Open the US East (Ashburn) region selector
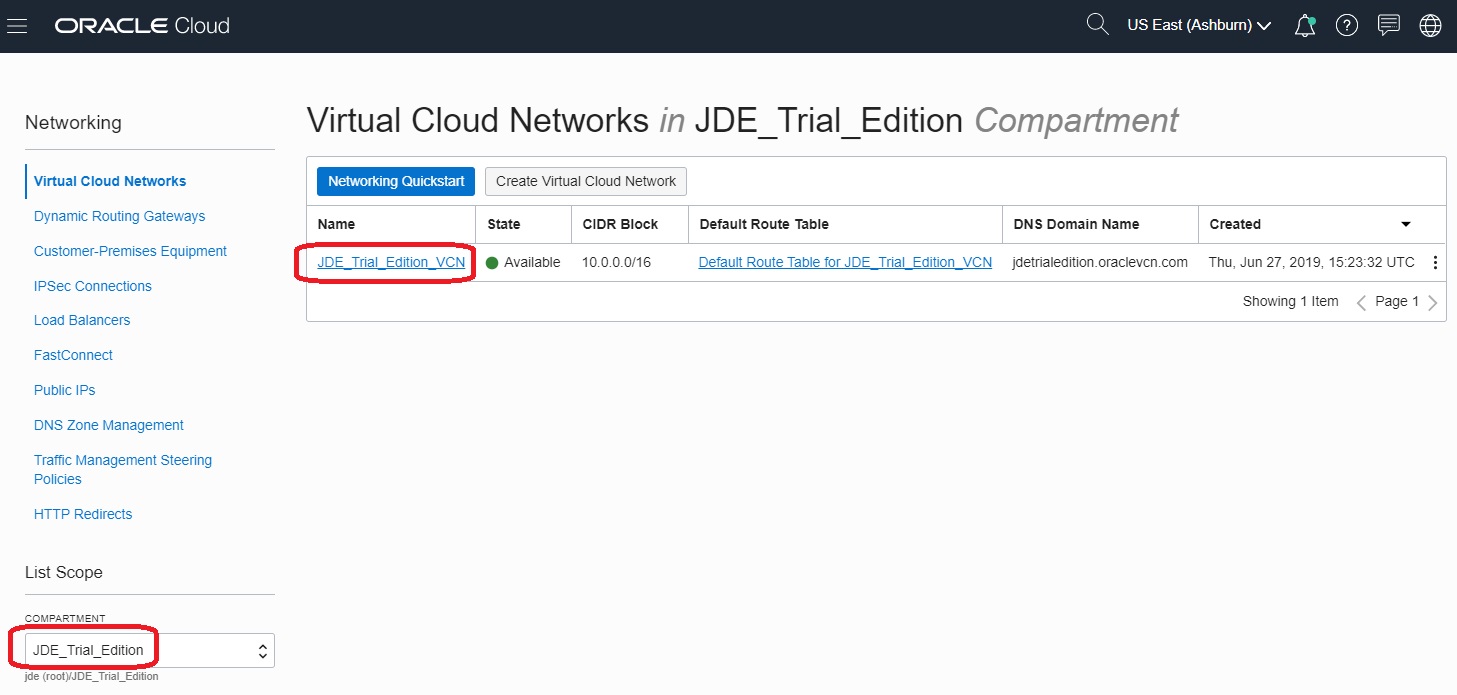 [1198, 24]
